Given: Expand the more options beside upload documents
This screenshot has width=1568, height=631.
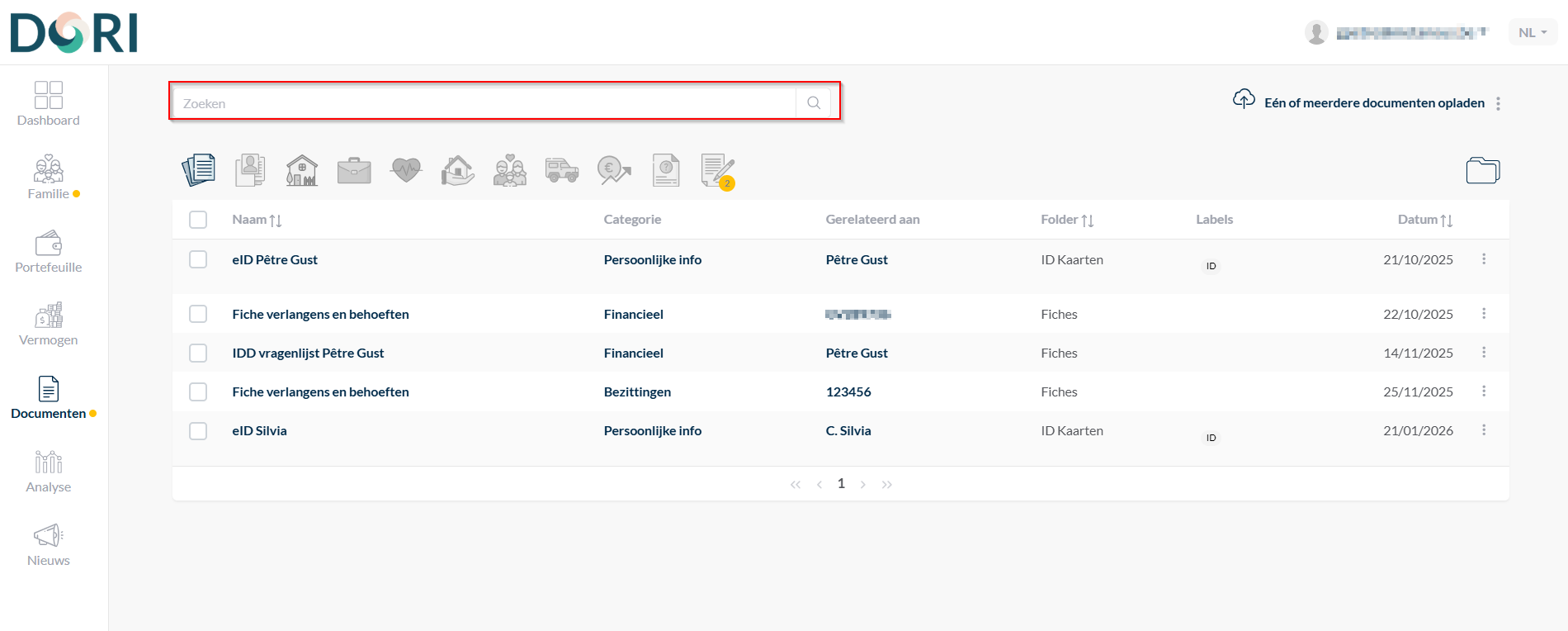Looking at the screenshot, I should (x=1498, y=103).
